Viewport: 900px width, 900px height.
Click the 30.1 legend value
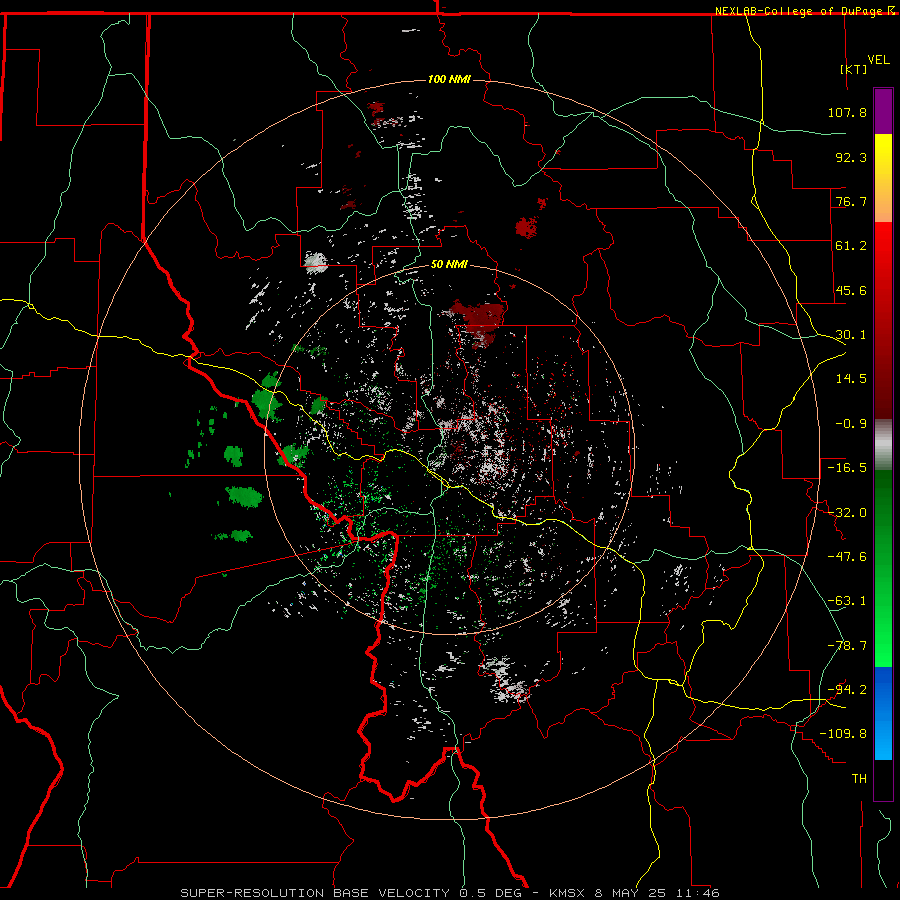pos(851,335)
